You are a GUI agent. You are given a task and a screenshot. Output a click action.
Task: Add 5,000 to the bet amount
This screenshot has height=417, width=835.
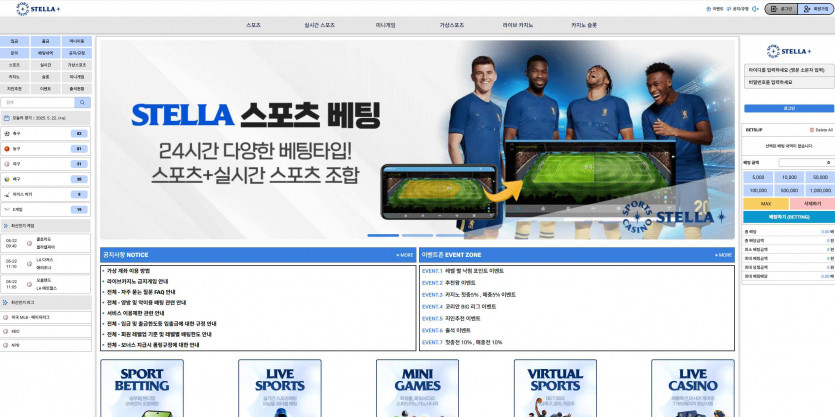pyautogui.click(x=758, y=177)
